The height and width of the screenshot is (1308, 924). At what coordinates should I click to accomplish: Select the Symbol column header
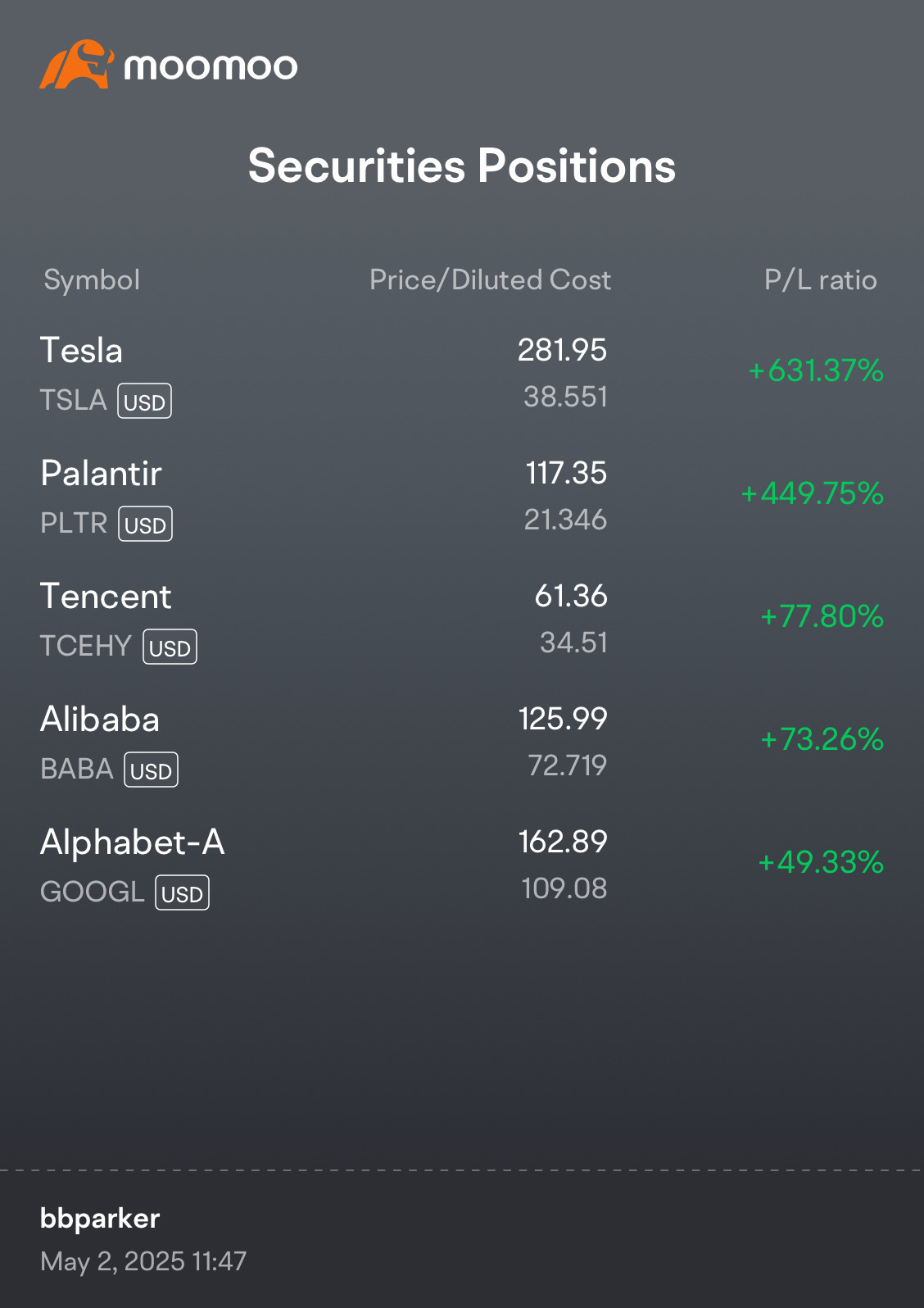pos(92,280)
